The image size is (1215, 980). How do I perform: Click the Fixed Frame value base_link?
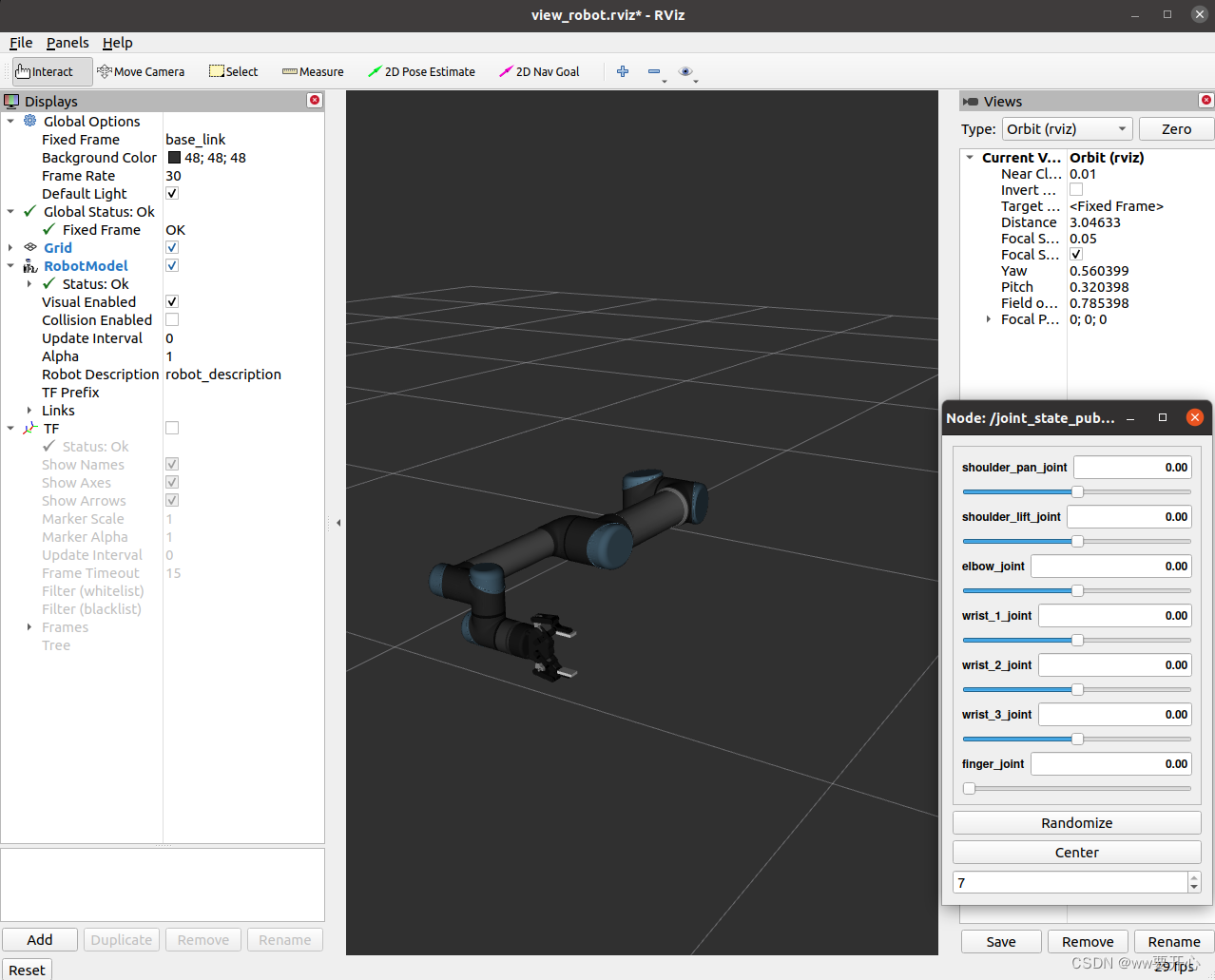pyautogui.click(x=196, y=140)
